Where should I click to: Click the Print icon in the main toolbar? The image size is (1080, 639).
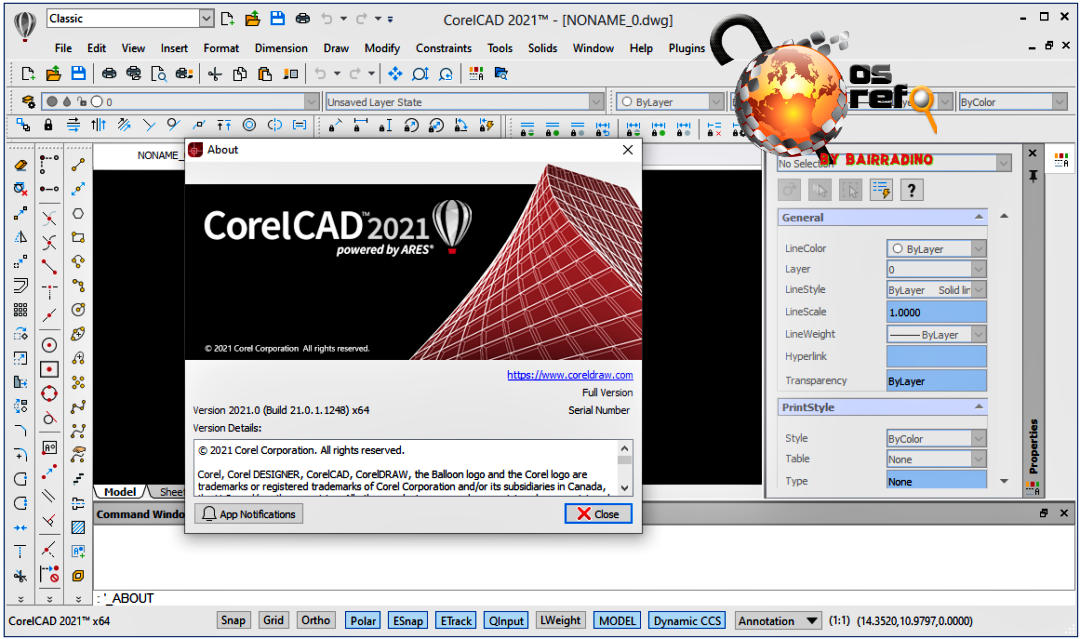click(x=109, y=74)
